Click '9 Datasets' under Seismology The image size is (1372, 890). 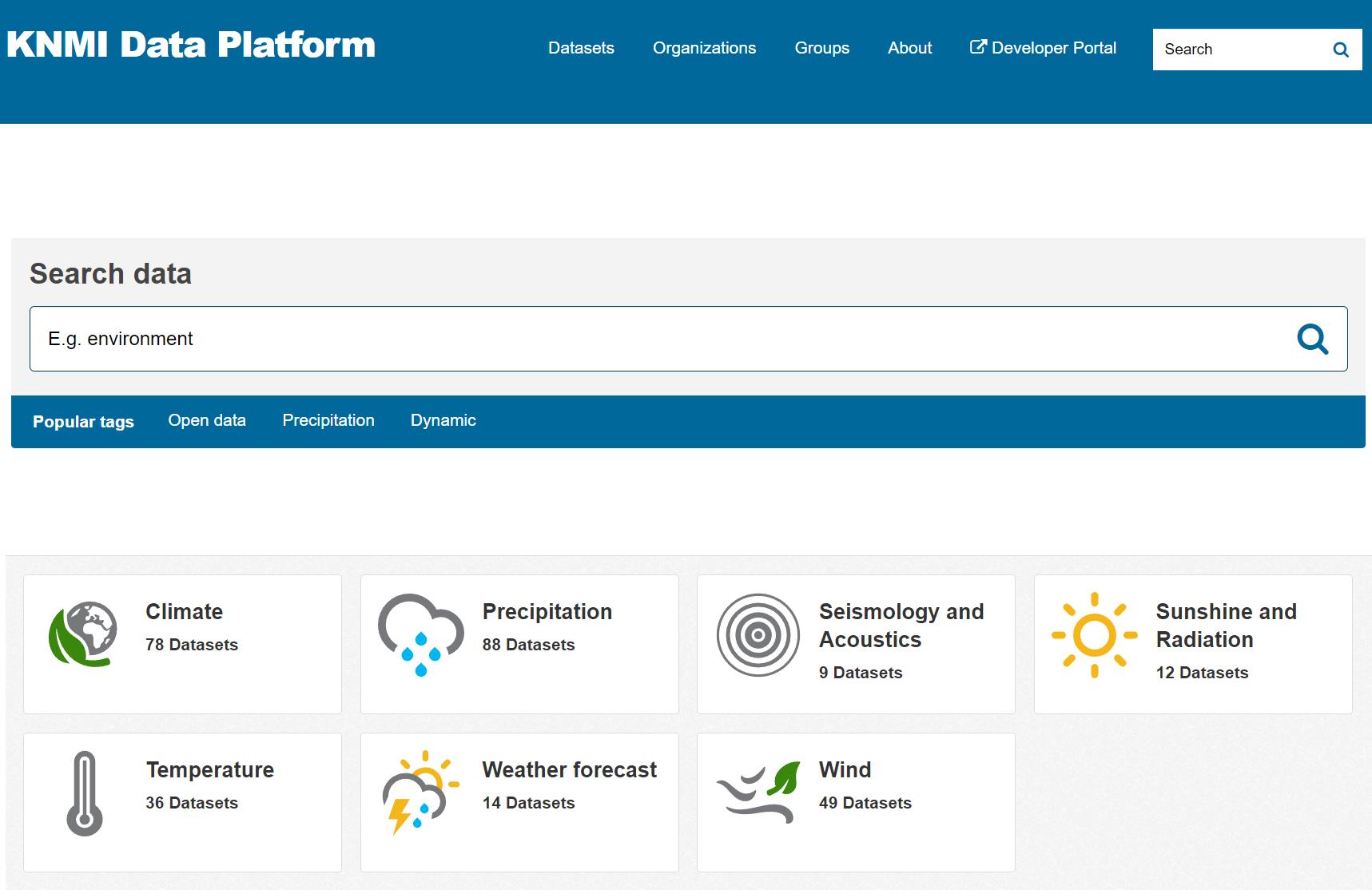pyautogui.click(x=861, y=673)
